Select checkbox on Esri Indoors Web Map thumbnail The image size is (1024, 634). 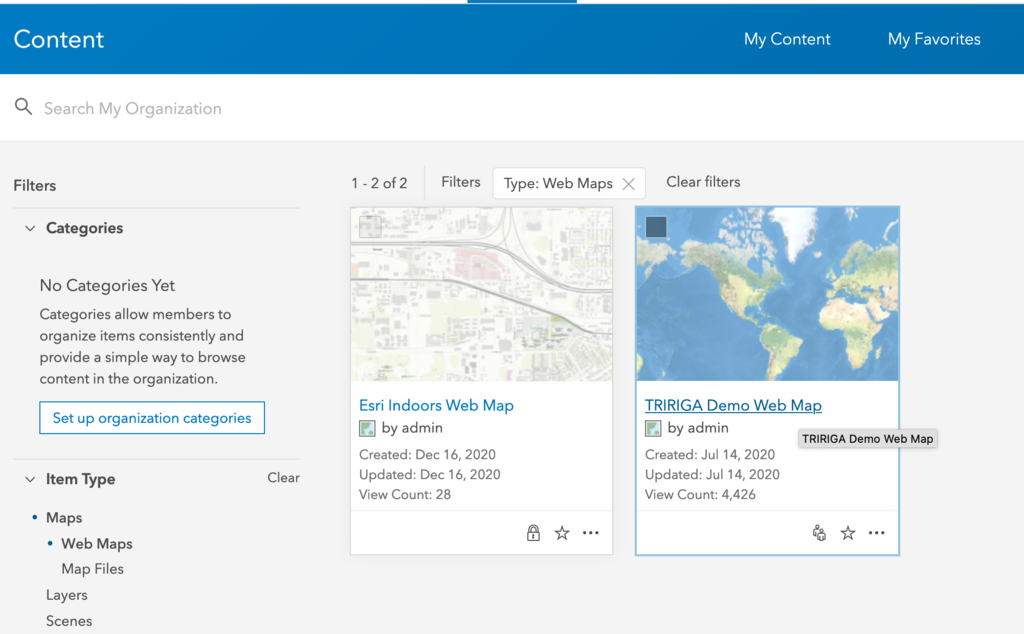coord(370,227)
